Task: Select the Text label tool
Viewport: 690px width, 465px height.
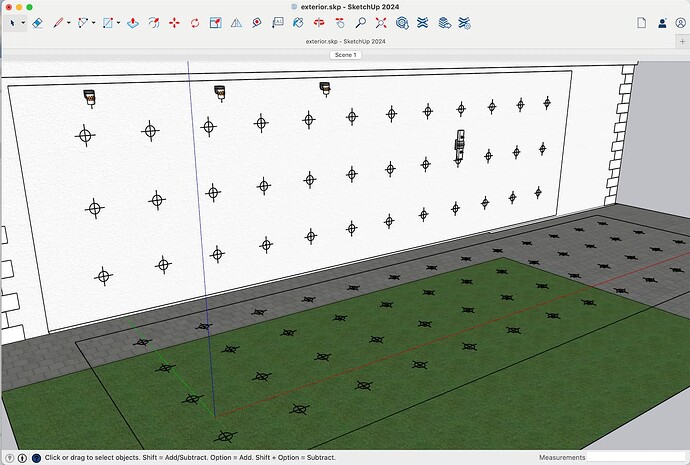Action: [278, 23]
